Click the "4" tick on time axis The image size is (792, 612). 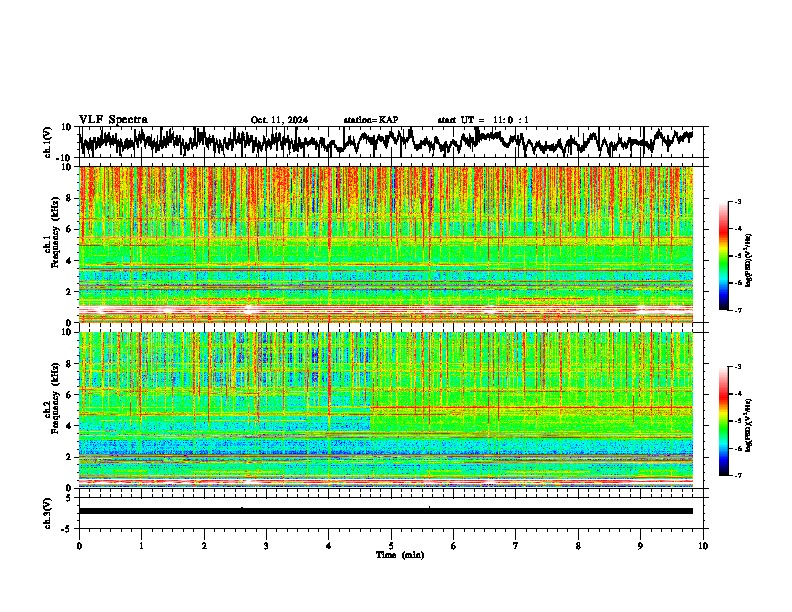[329, 546]
